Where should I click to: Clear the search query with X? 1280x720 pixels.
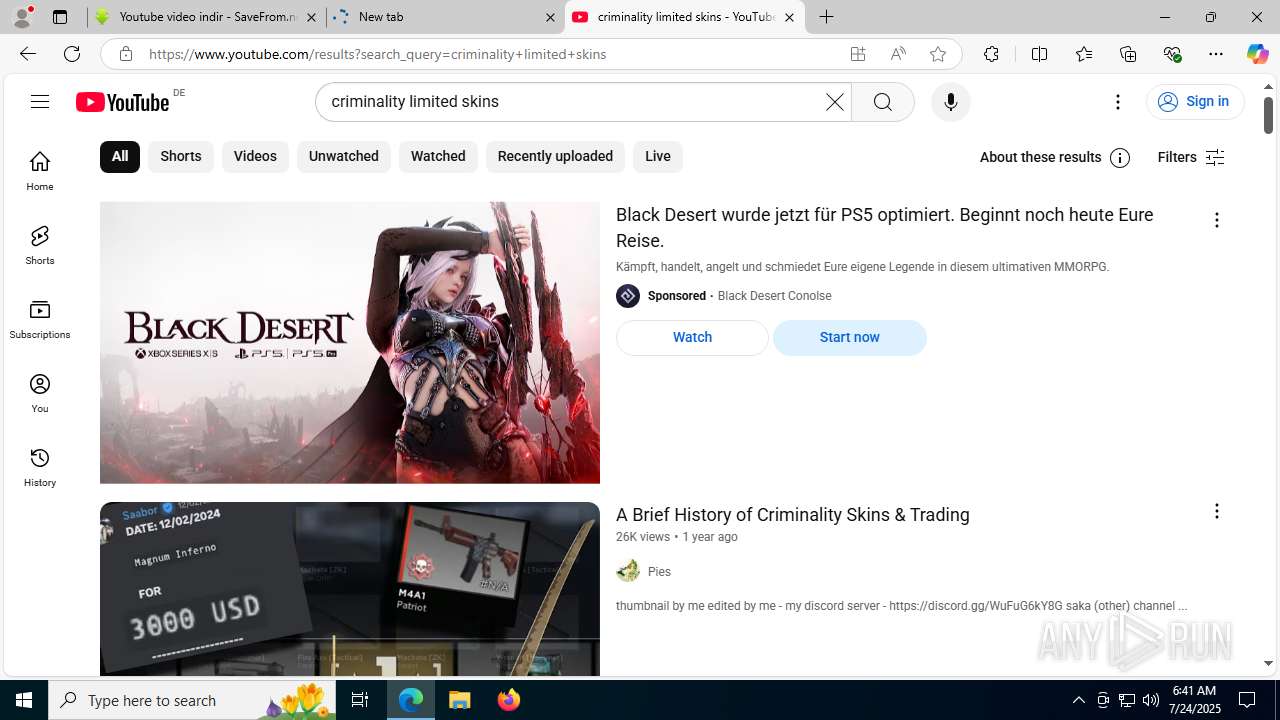tap(834, 102)
